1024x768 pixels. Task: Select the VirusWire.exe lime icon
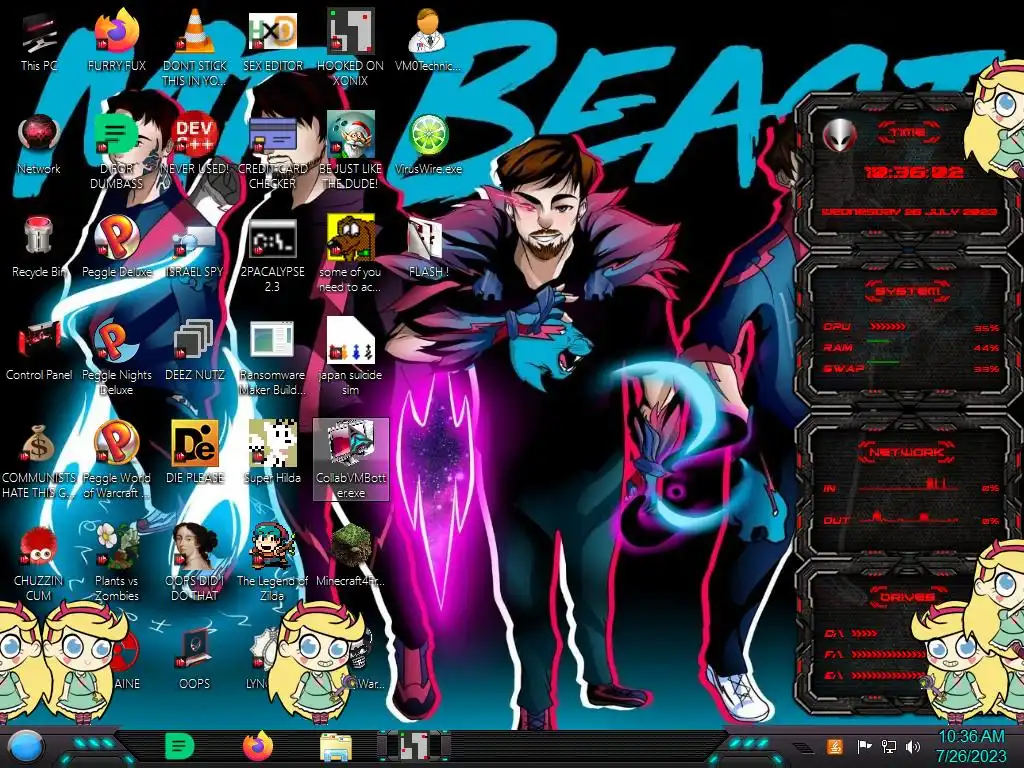click(x=428, y=145)
